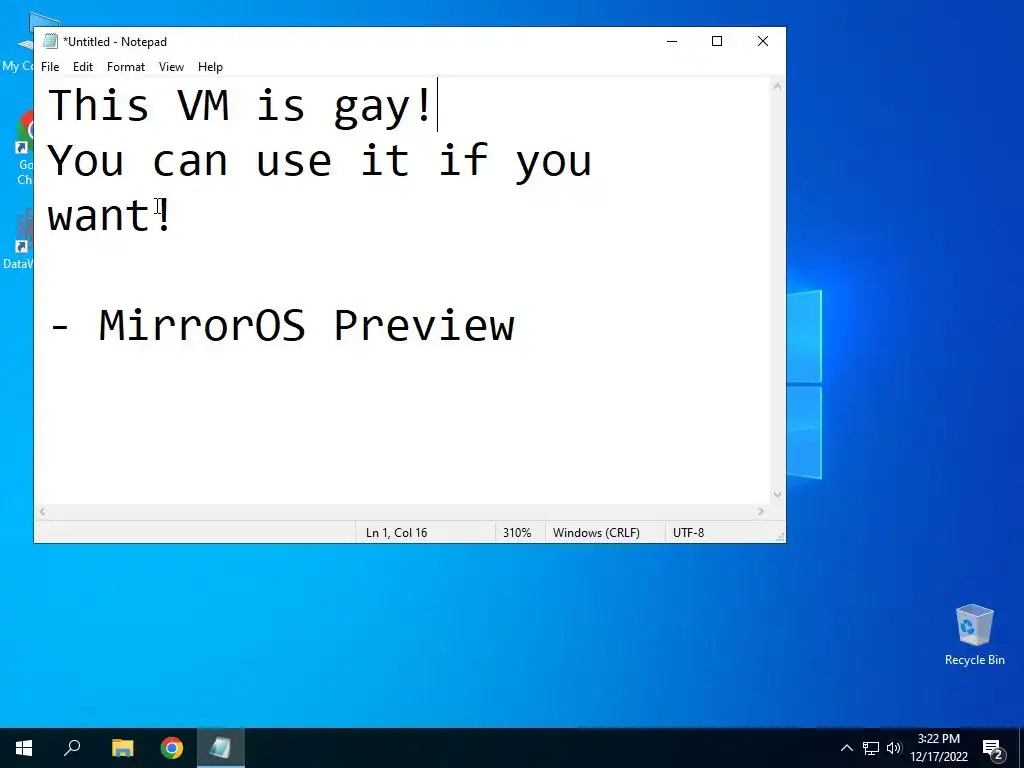Image resolution: width=1024 pixels, height=768 pixels.
Task: Click the Notepad taskbar button
Action: [220, 748]
